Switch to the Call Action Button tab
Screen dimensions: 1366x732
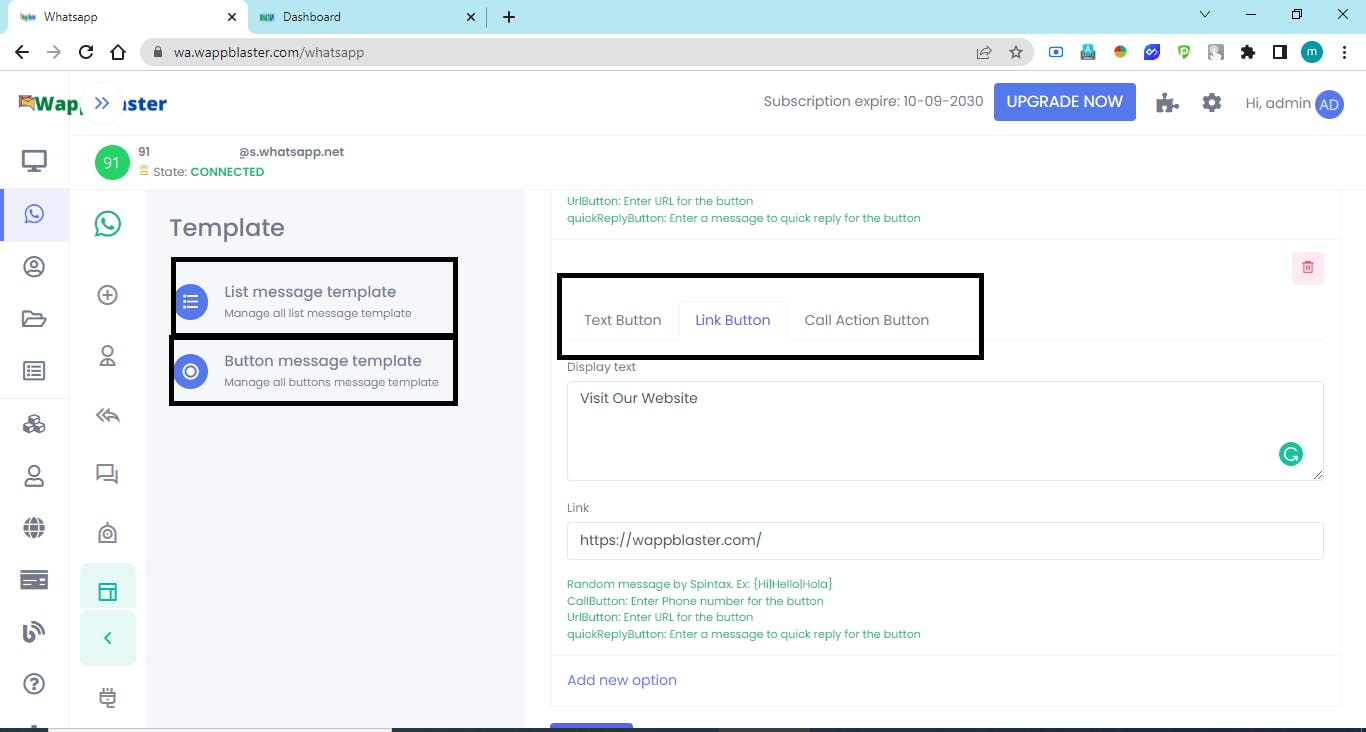(x=867, y=320)
